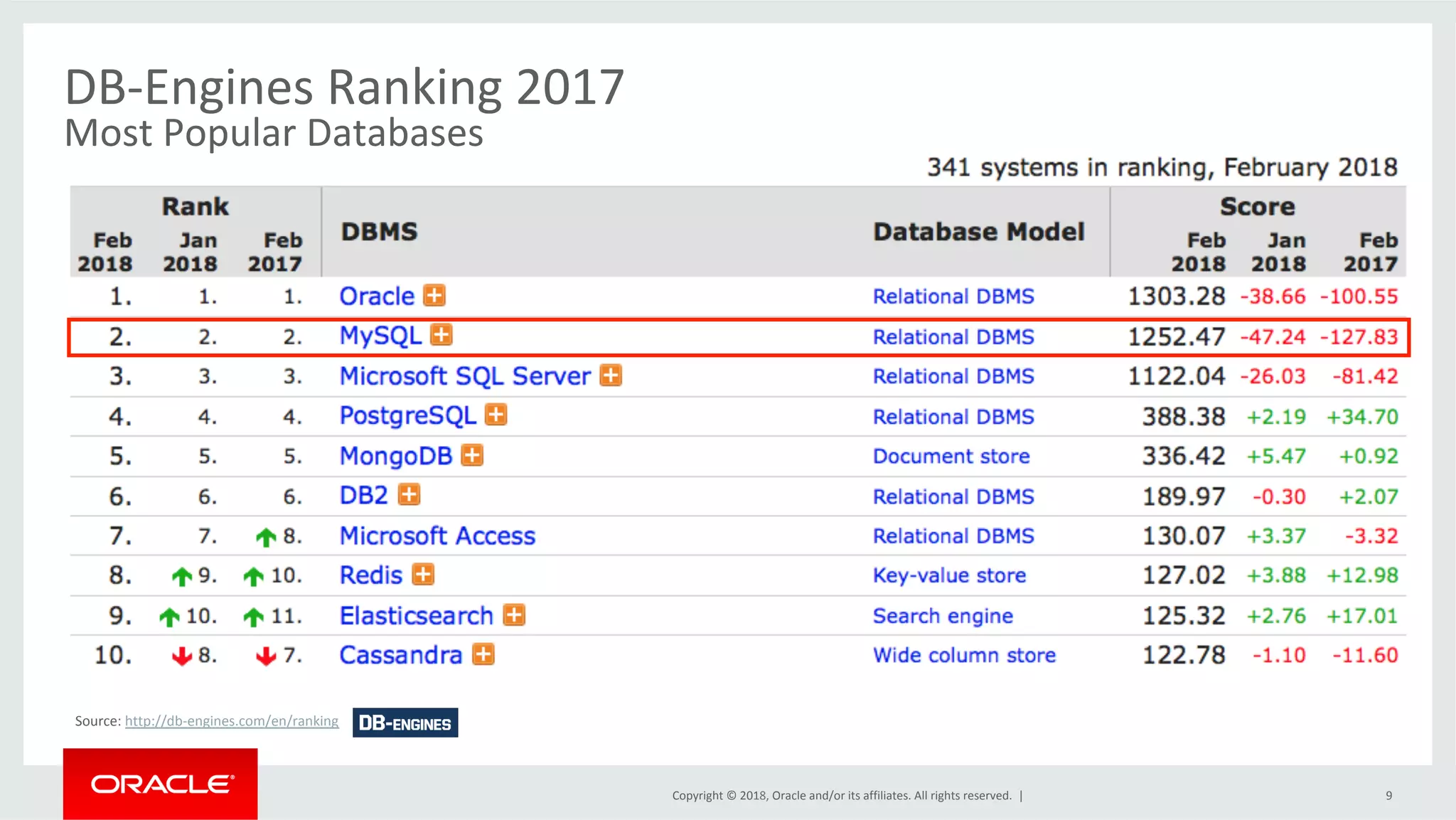Open the Microsoft Access link
The width and height of the screenshot is (1456, 820).
point(437,536)
